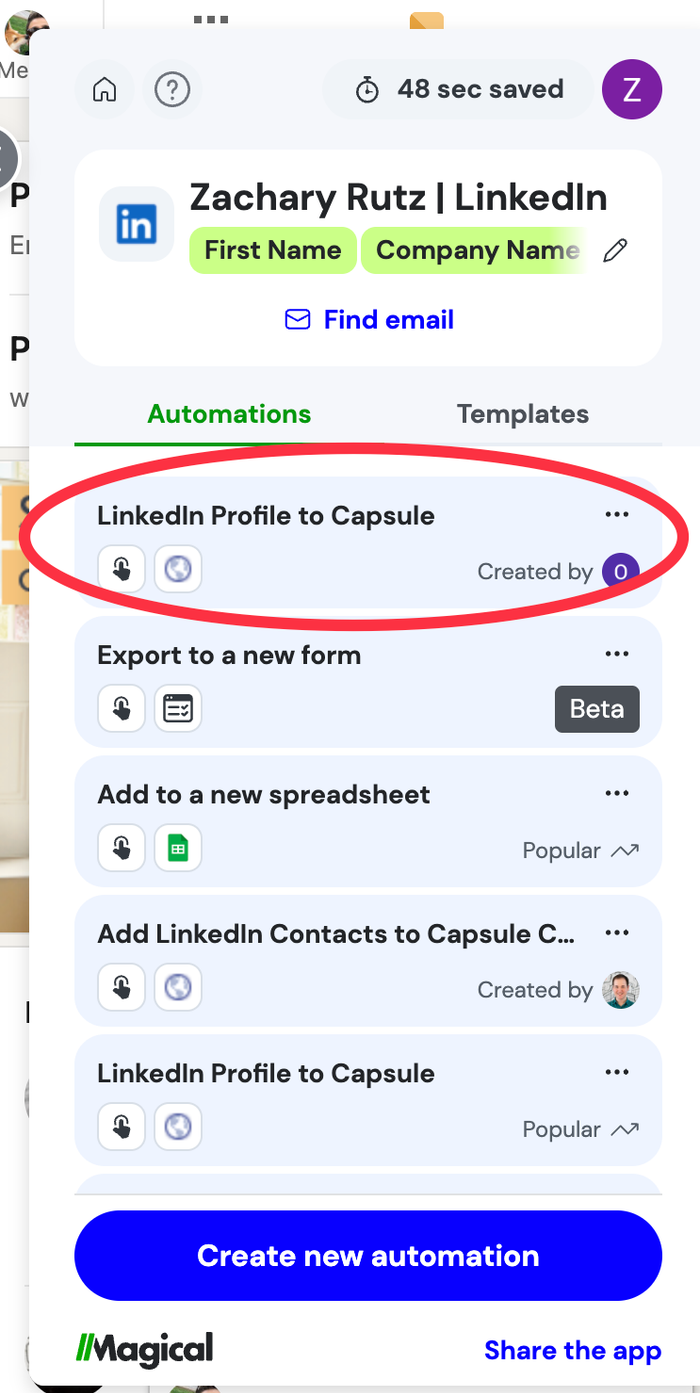The image size is (700, 1393).
Task: Open options menu for Add LinkedIn Contacts to Capsule
Action: tap(617, 932)
